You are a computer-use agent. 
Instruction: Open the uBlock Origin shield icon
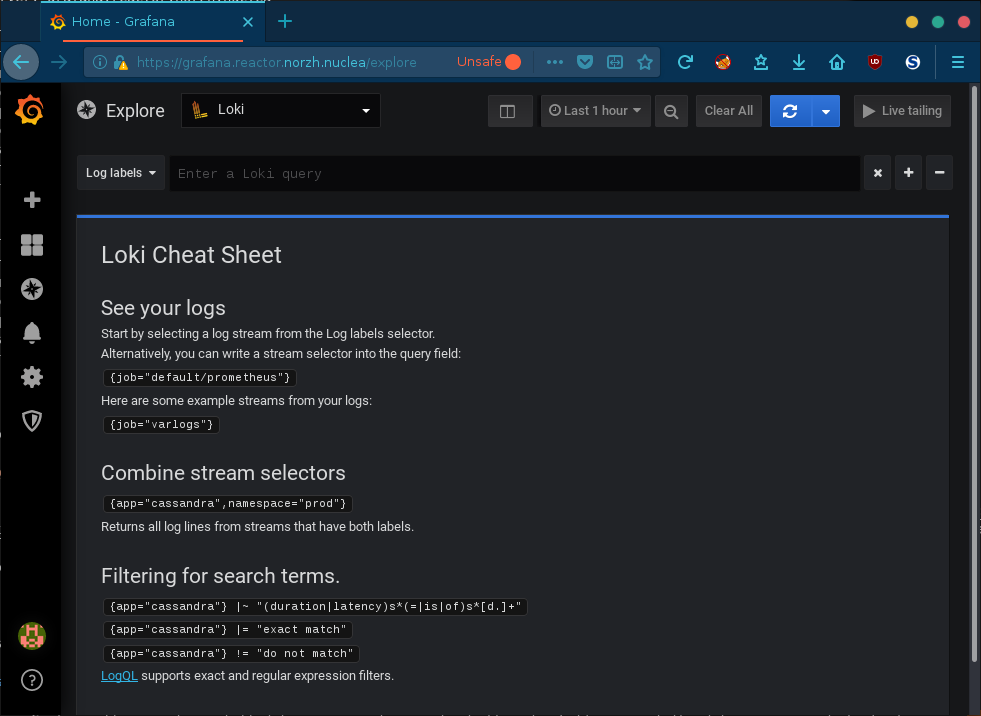875,62
